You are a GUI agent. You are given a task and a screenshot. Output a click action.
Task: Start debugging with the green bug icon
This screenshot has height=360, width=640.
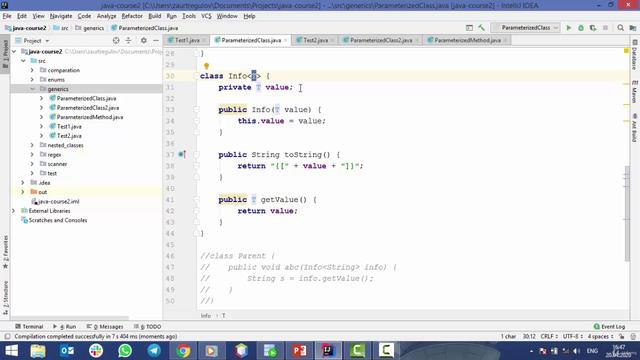pyautogui.click(x=581, y=28)
